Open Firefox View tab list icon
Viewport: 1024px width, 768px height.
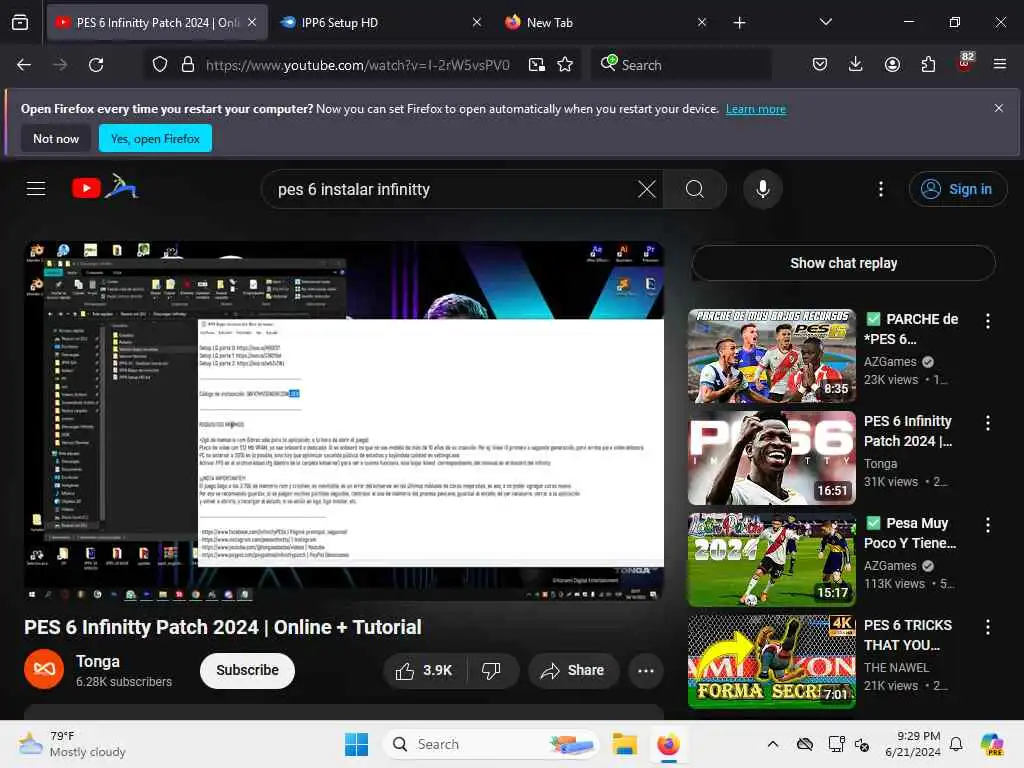coord(20,23)
